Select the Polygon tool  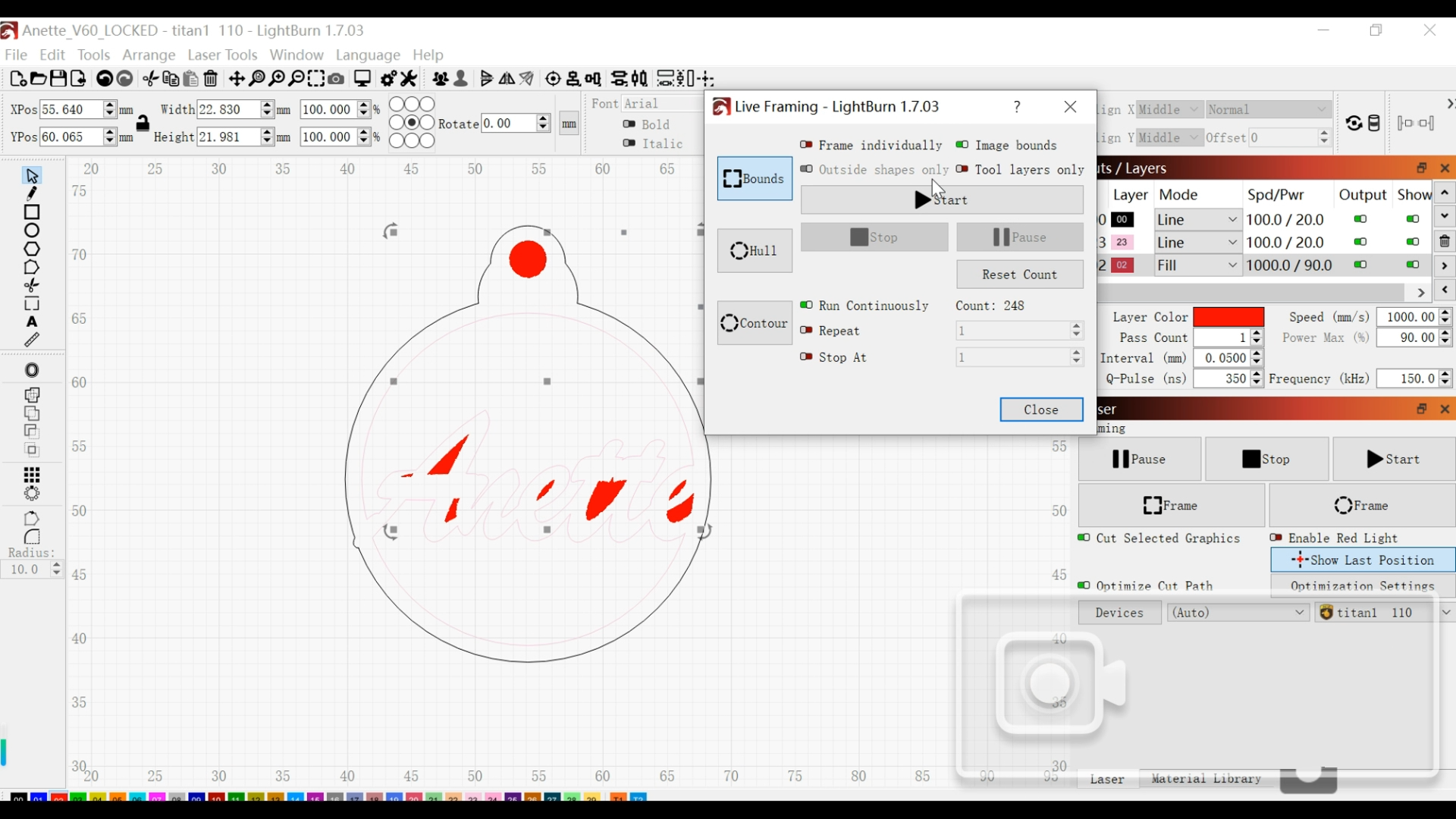(32, 249)
